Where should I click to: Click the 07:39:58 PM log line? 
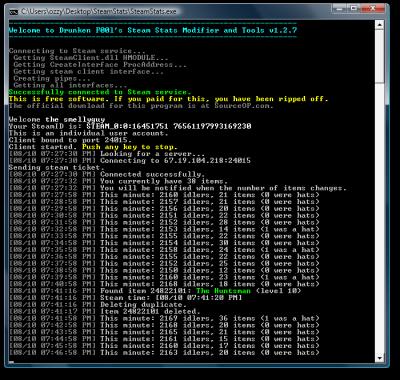(164, 277)
